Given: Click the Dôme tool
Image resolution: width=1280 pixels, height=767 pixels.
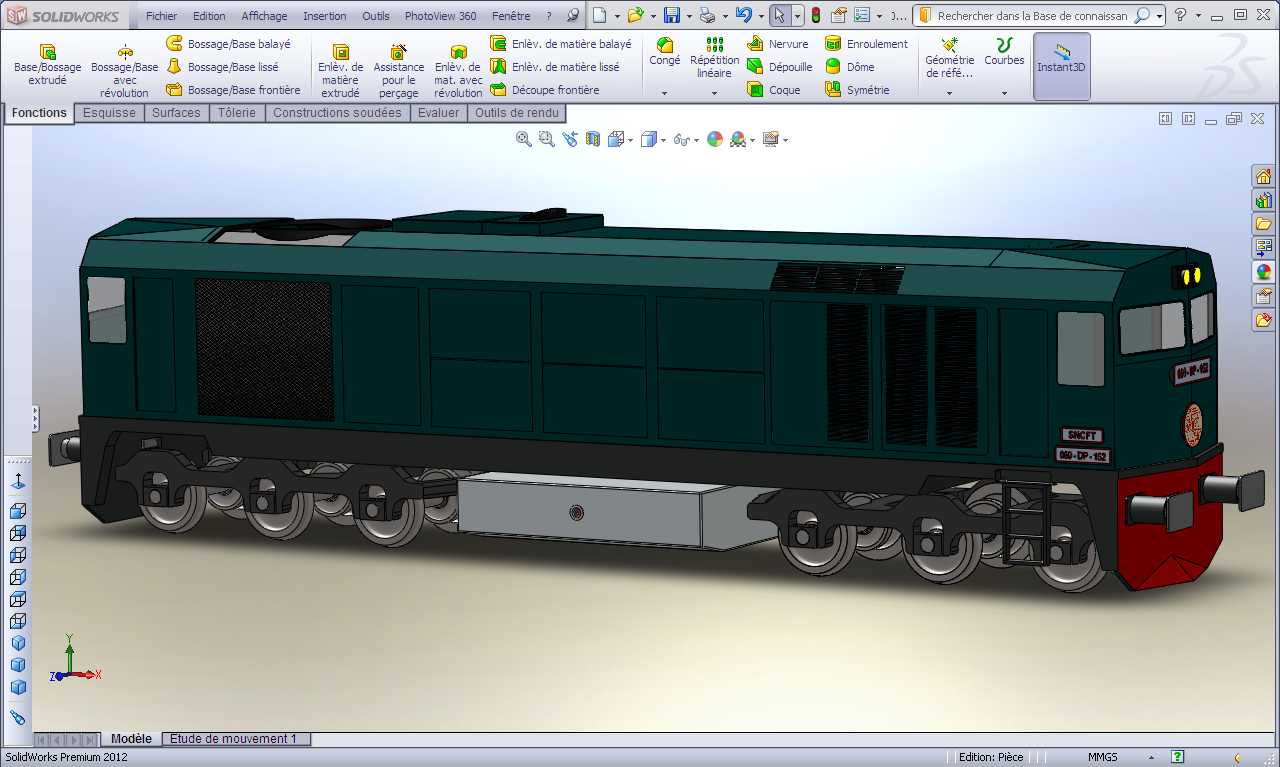Looking at the screenshot, I should point(850,67).
